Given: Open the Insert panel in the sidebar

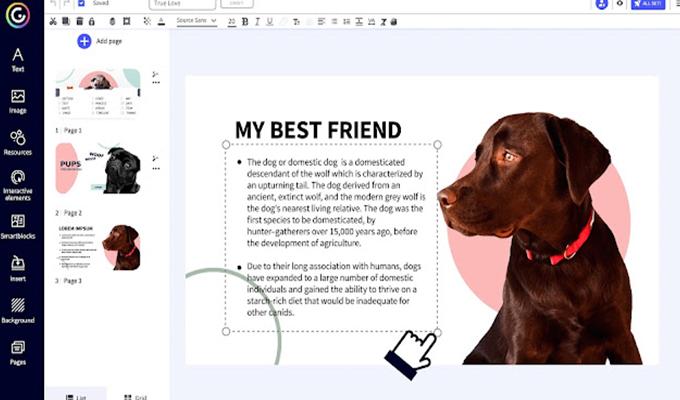Looking at the screenshot, I should (x=18, y=269).
